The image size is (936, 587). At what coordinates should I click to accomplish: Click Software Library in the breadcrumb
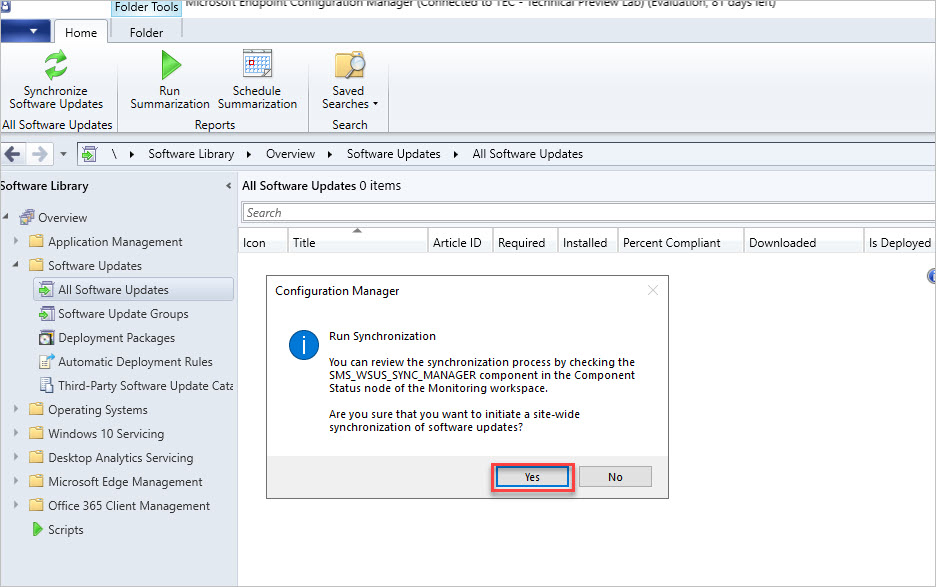191,154
